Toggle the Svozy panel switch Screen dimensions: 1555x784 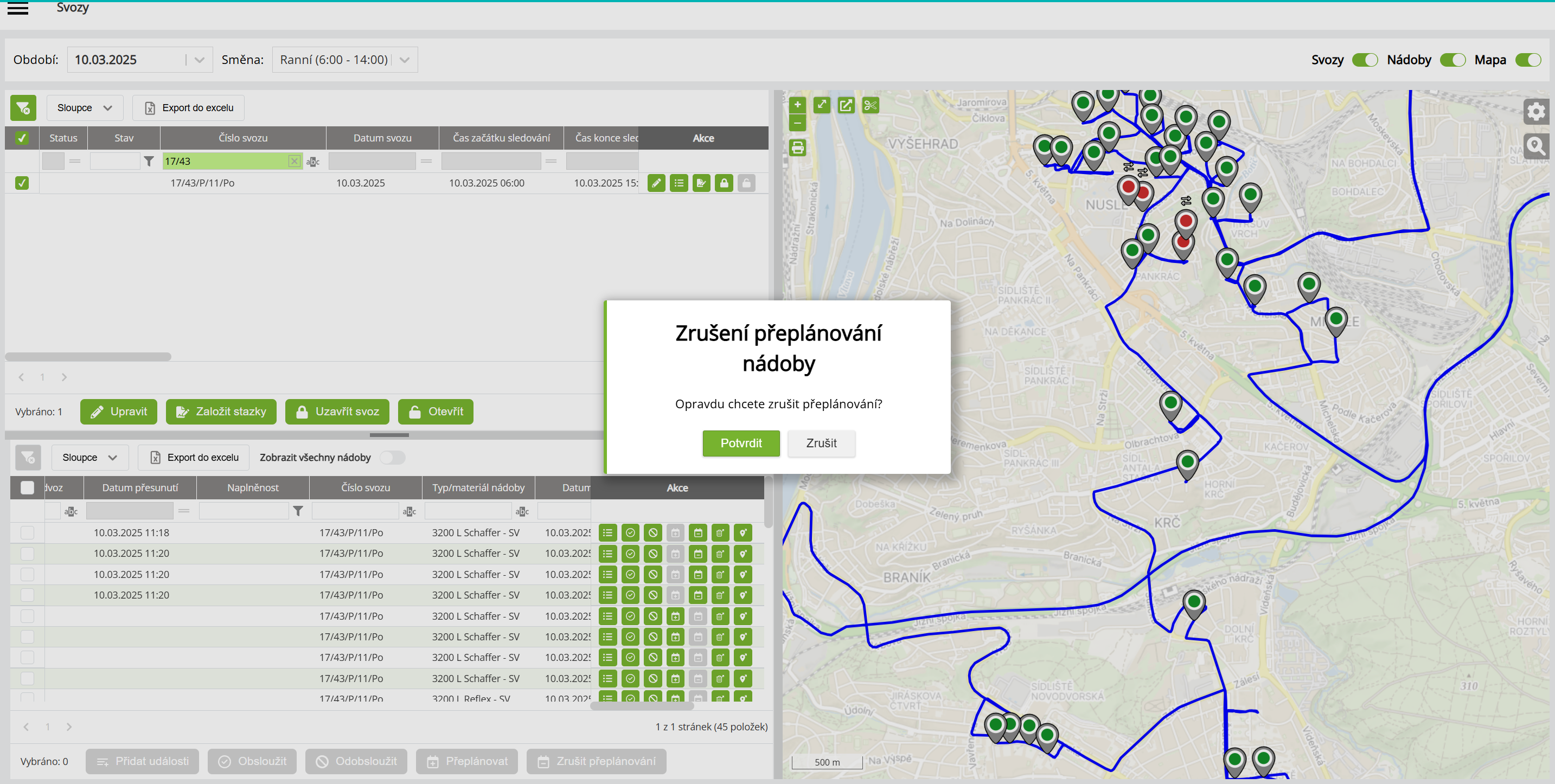(x=1364, y=60)
